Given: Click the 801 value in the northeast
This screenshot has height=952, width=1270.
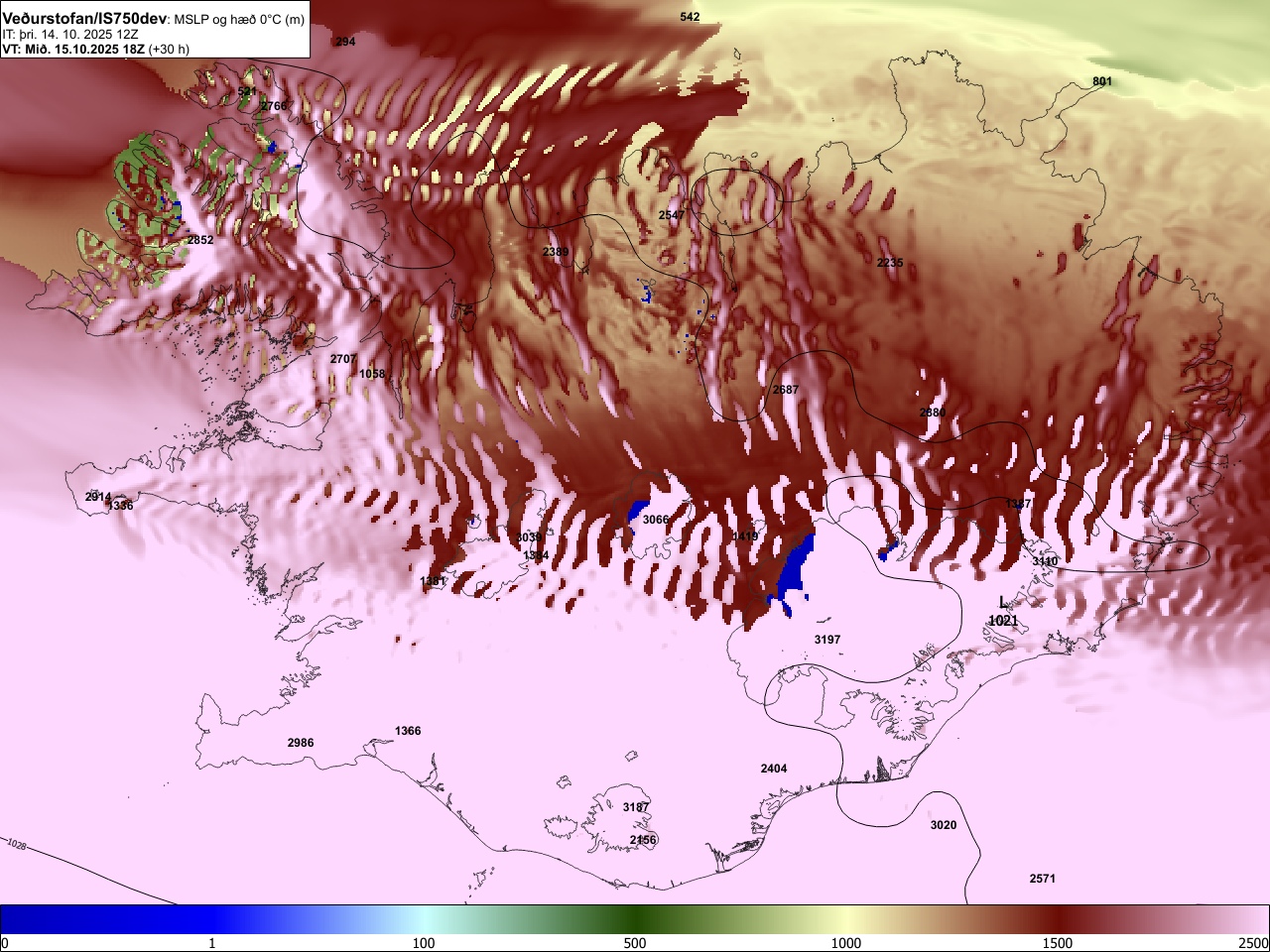Looking at the screenshot, I should (1102, 81).
